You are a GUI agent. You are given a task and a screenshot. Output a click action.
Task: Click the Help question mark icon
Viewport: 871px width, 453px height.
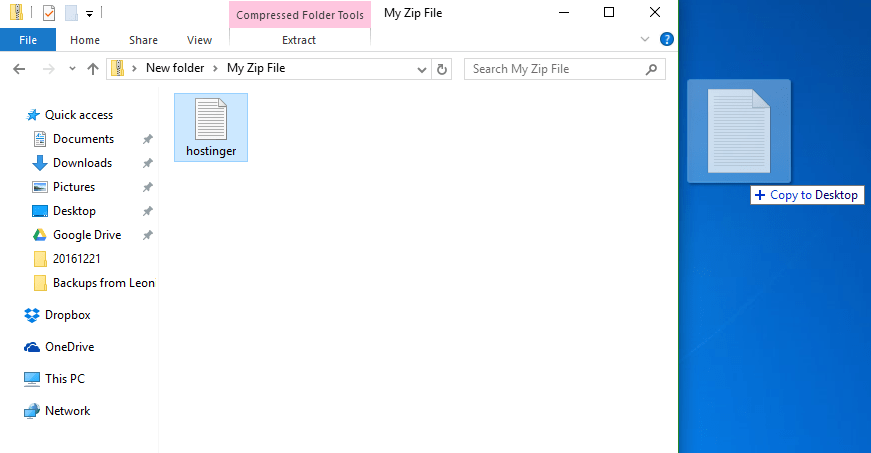pos(667,39)
